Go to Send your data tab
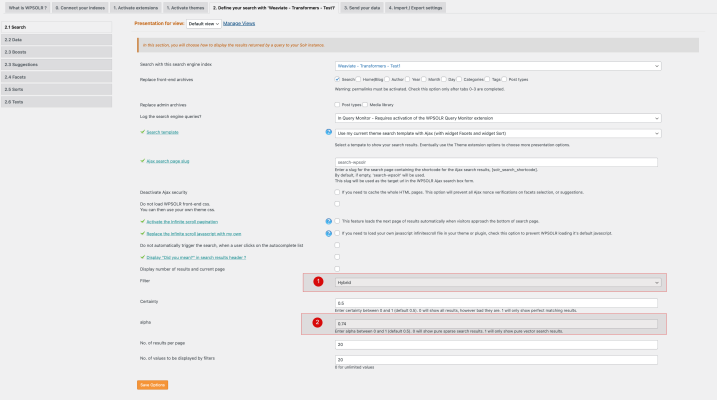The image size is (717, 400). point(362,8)
